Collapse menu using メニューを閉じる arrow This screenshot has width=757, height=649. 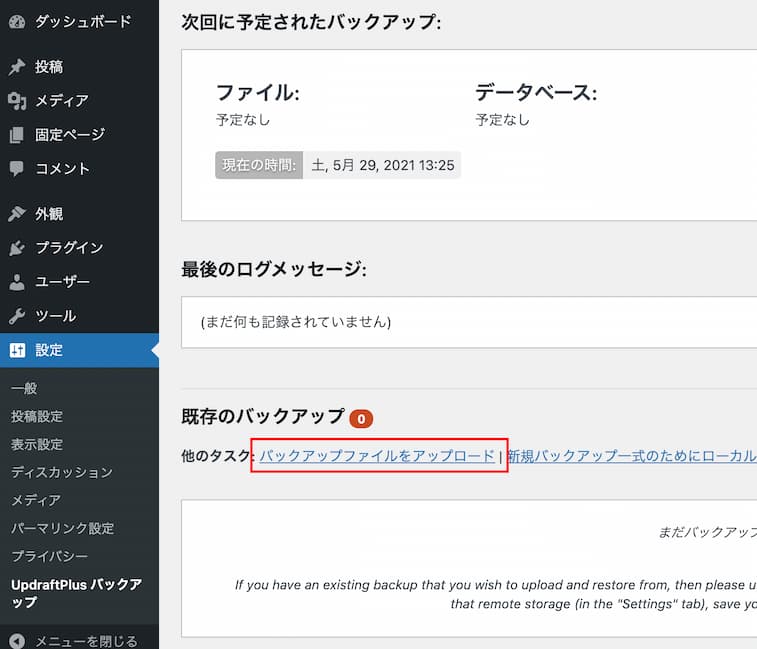(x=17, y=641)
